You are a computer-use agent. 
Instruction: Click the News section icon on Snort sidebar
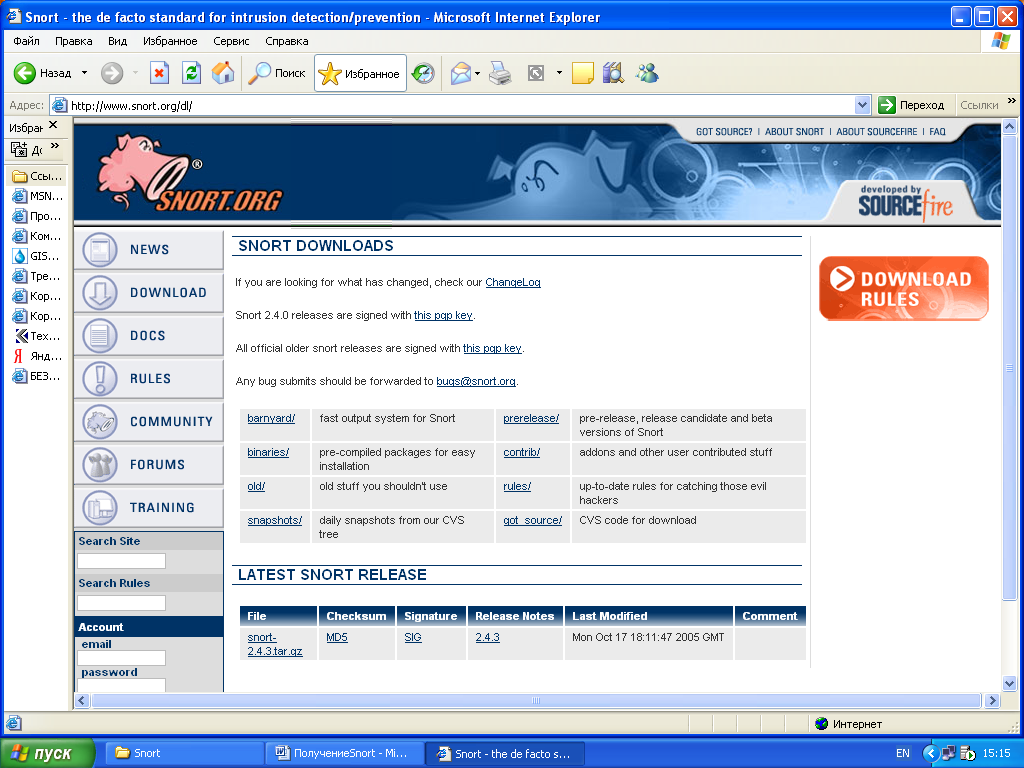(x=100, y=249)
